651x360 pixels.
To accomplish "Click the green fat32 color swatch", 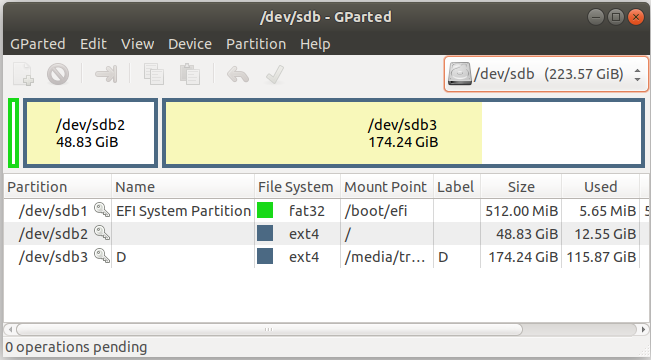I will tap(265, 211).
